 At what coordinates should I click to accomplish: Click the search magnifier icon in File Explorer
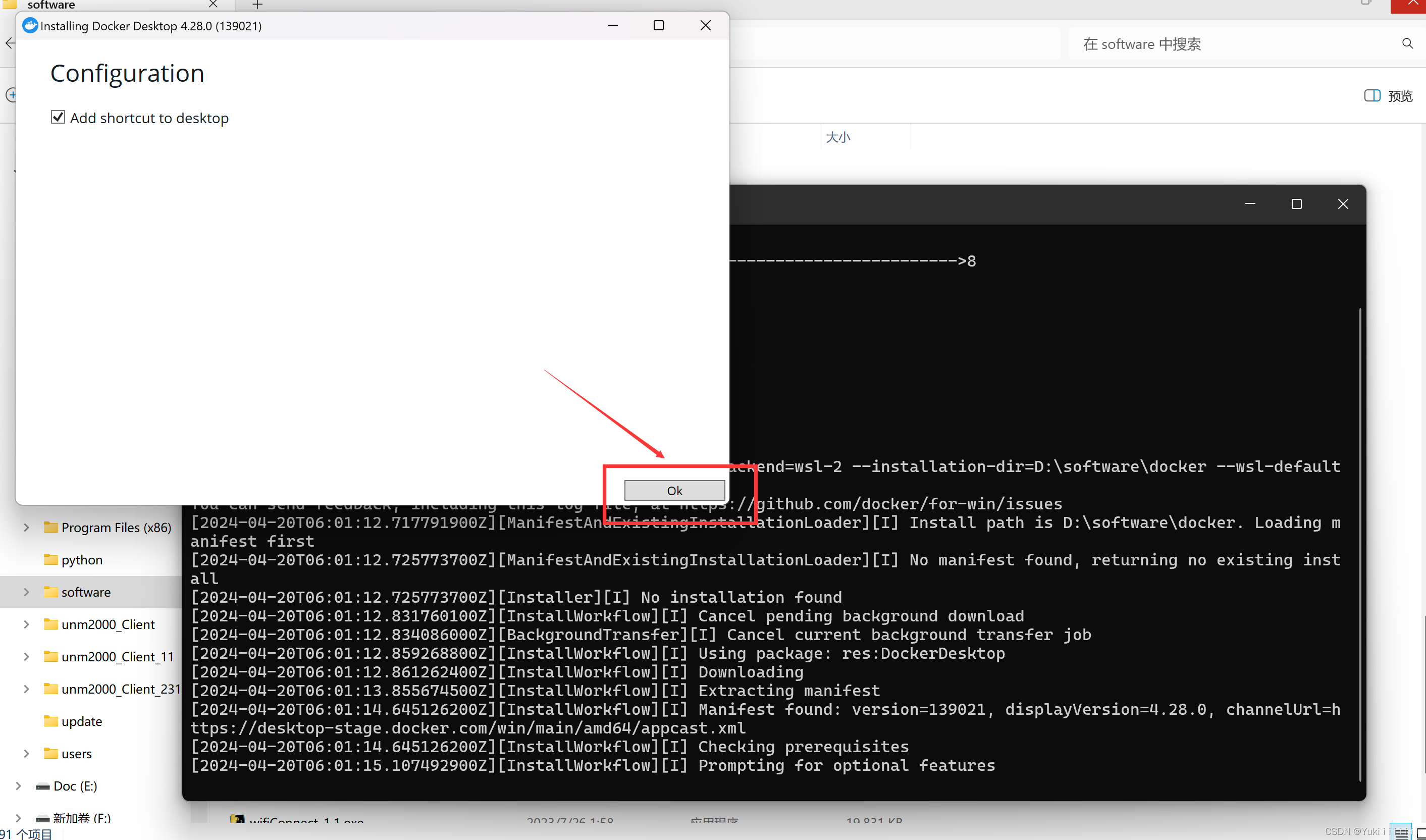pos(1407,43)
